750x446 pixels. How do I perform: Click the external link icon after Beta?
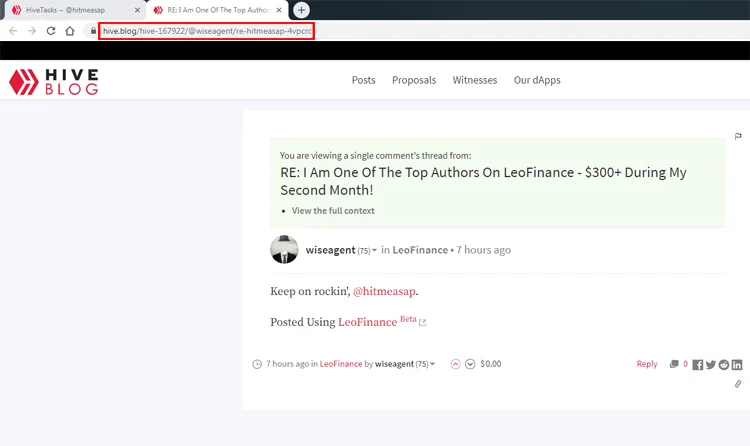coord(422,323)
